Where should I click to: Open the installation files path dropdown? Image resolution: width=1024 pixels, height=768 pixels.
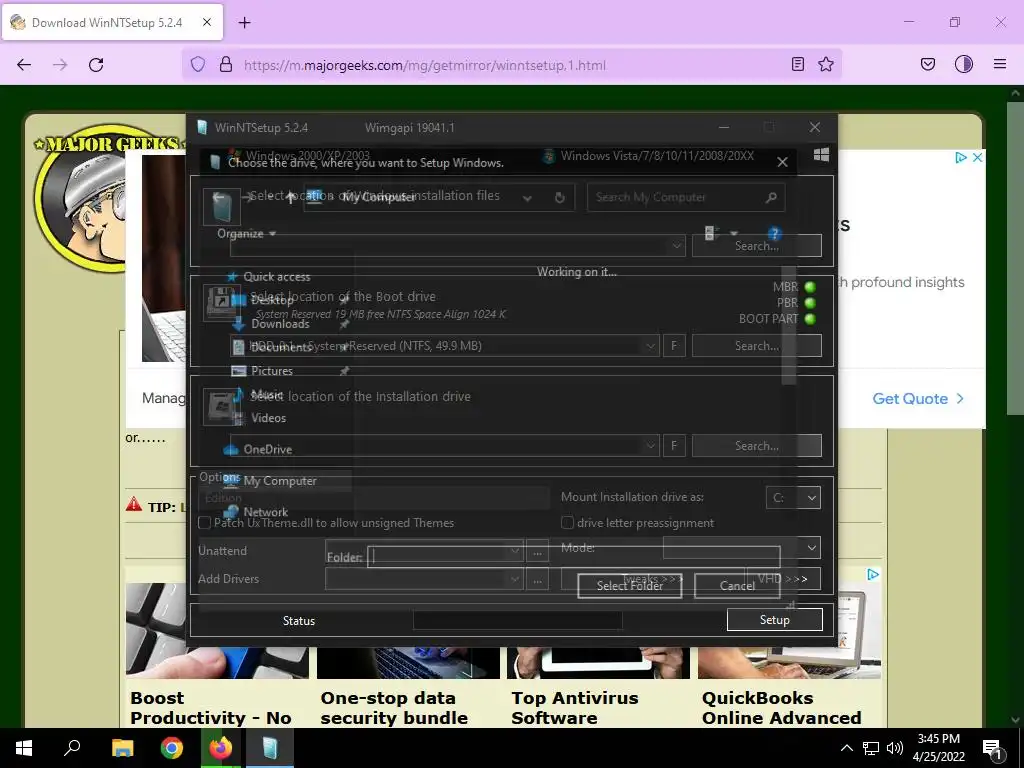(x=677, y=246)
